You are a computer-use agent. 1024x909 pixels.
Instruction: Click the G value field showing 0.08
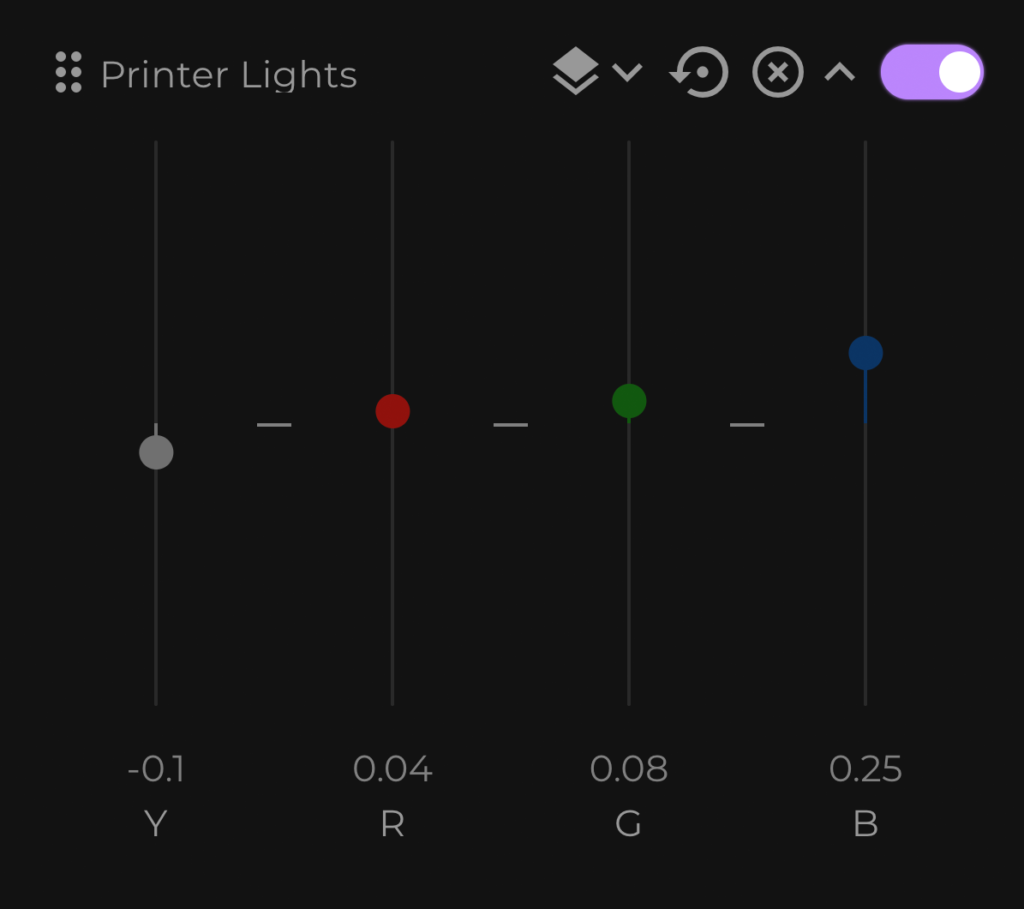(x=629, y=769)
